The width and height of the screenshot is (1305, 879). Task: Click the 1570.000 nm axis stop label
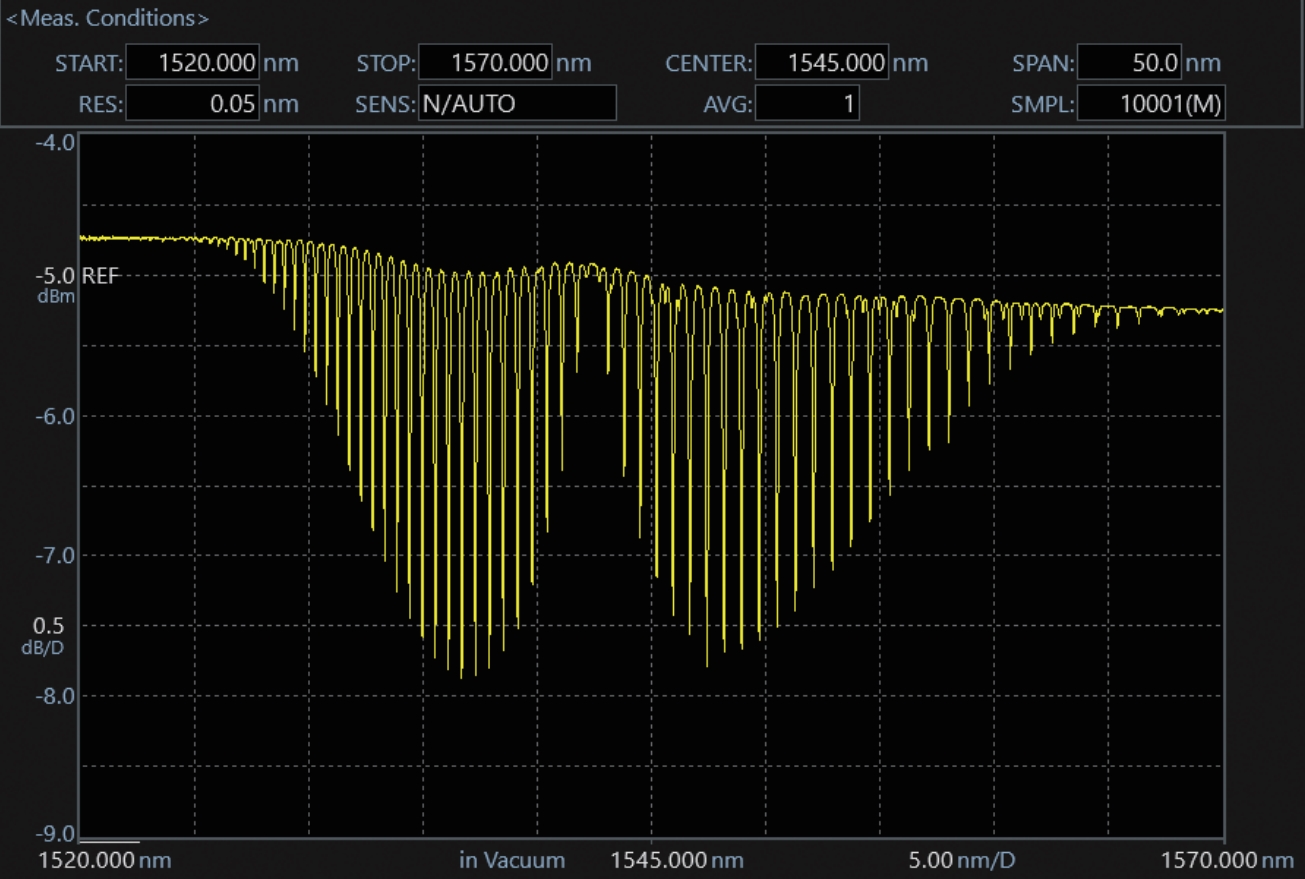click(1228, 860)
